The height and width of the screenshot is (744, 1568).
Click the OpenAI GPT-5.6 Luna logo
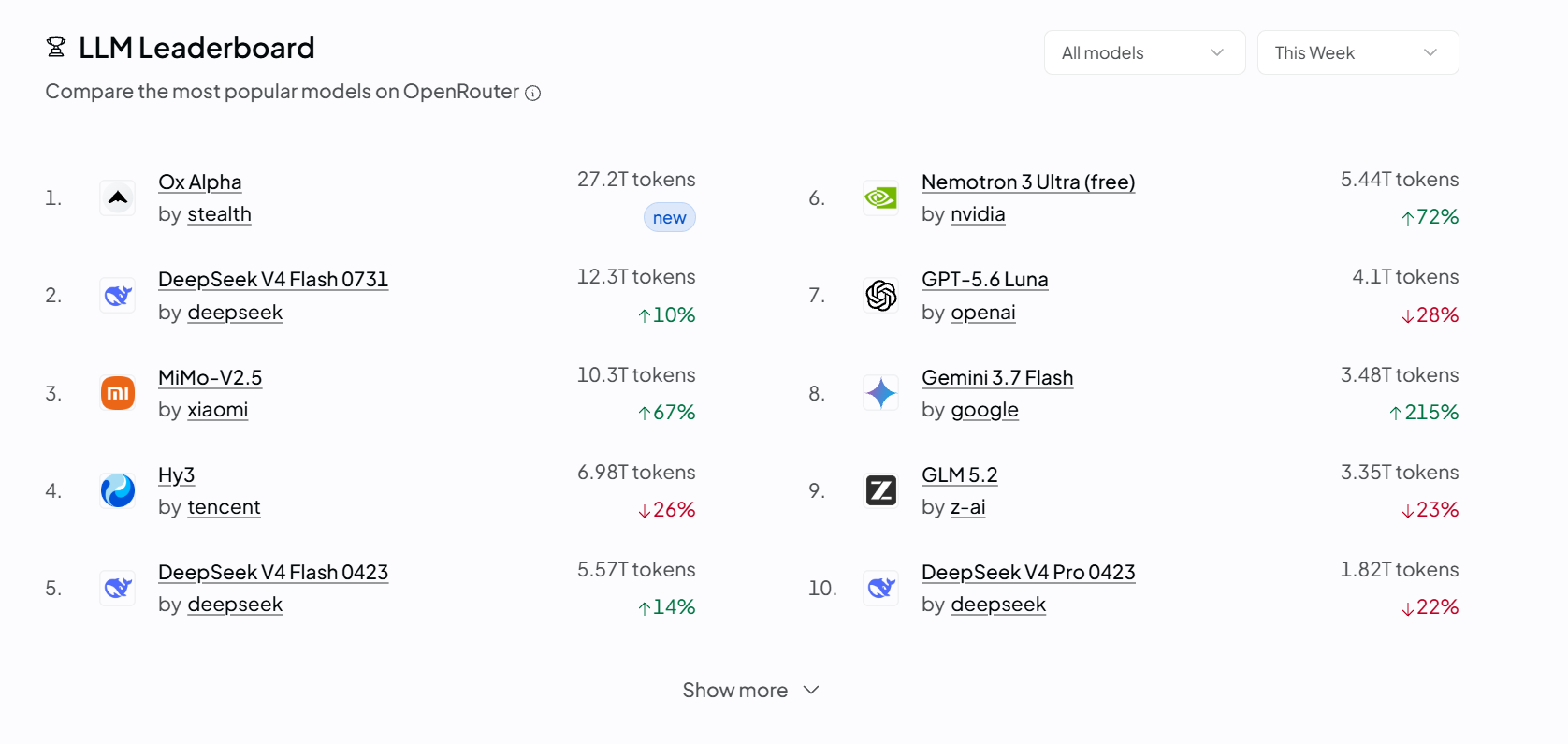[881, 296]
